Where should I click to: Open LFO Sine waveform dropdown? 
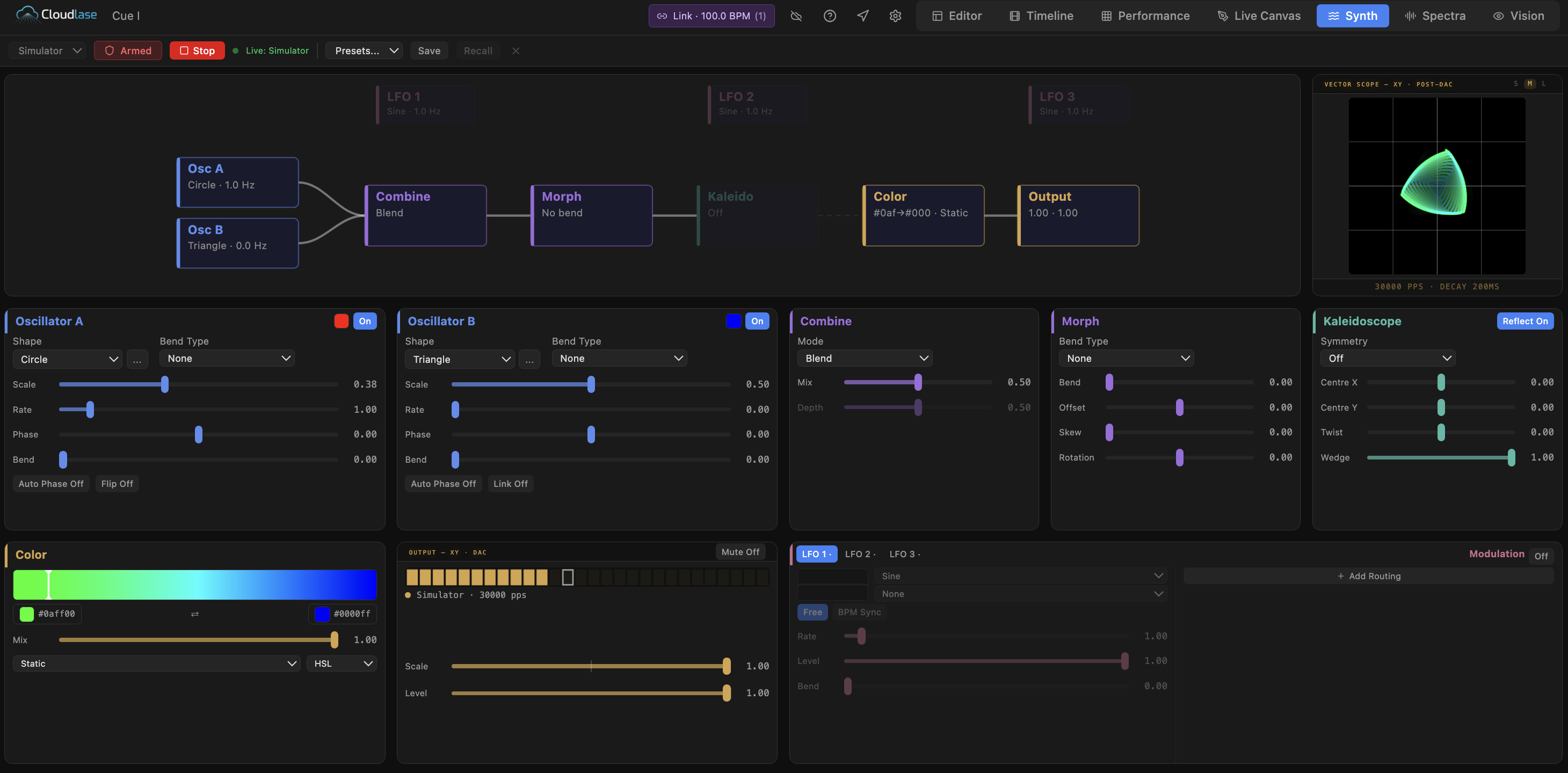click(1021, 576)
